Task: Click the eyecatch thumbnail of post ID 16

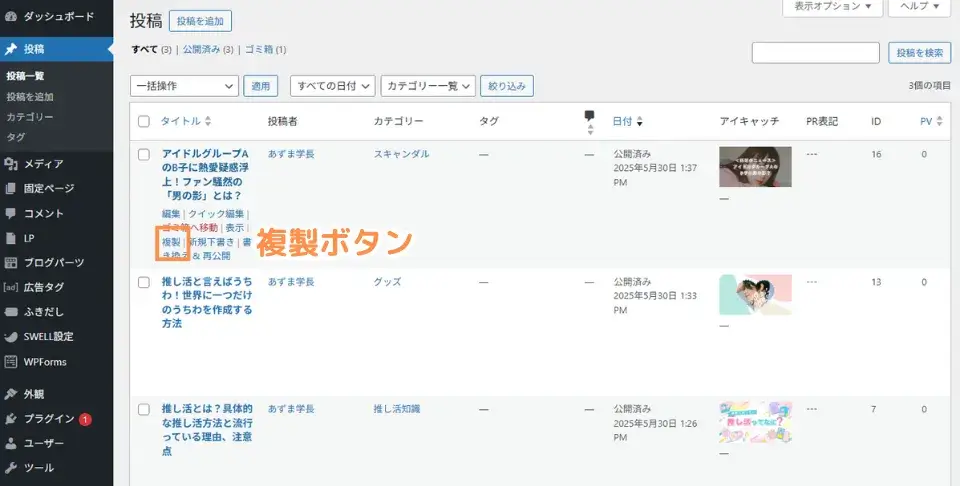Action: tap(756, 166)
